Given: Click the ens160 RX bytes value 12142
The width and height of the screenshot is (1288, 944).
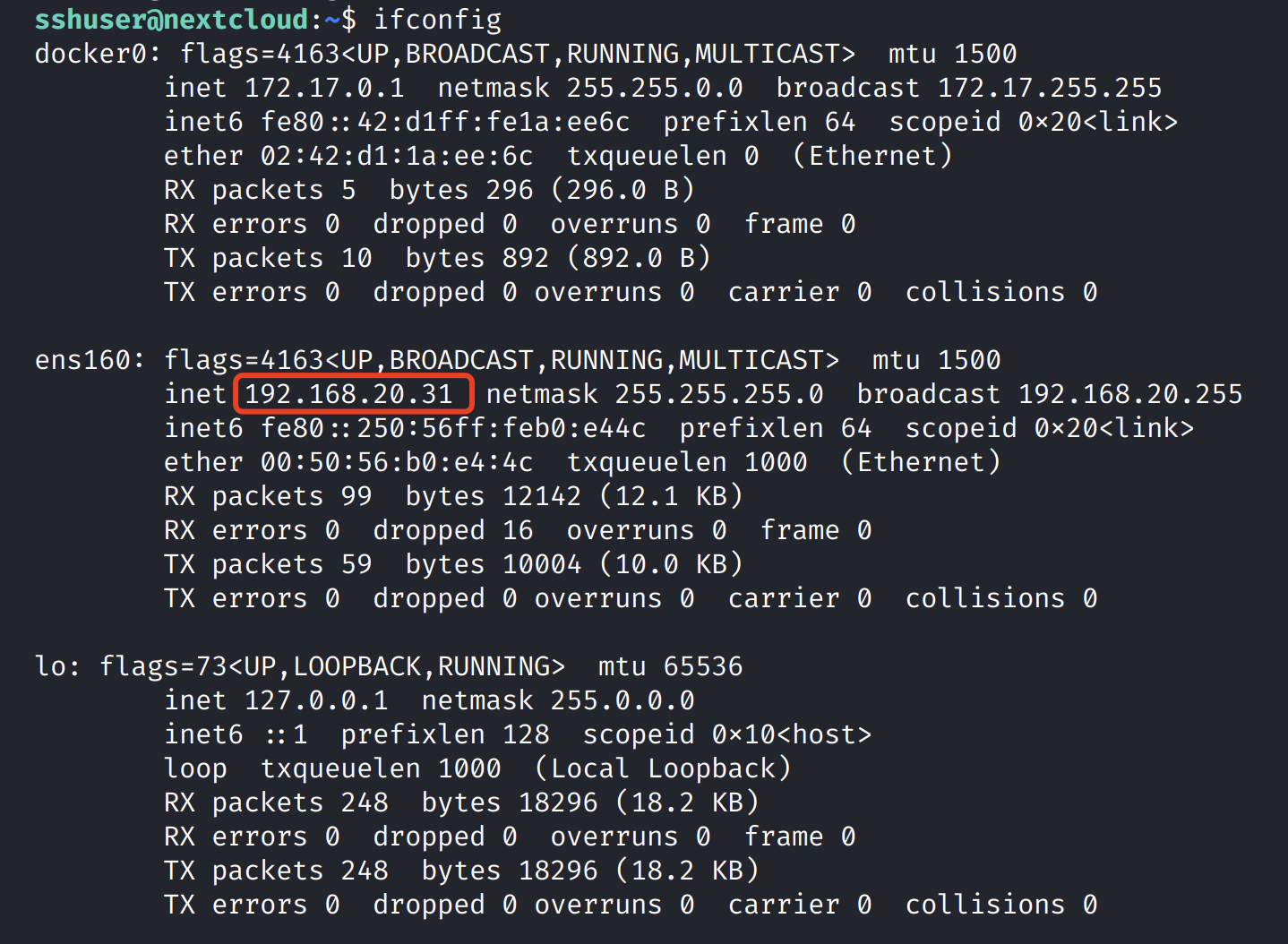Looking at the screenshot, I should point(542,496).
